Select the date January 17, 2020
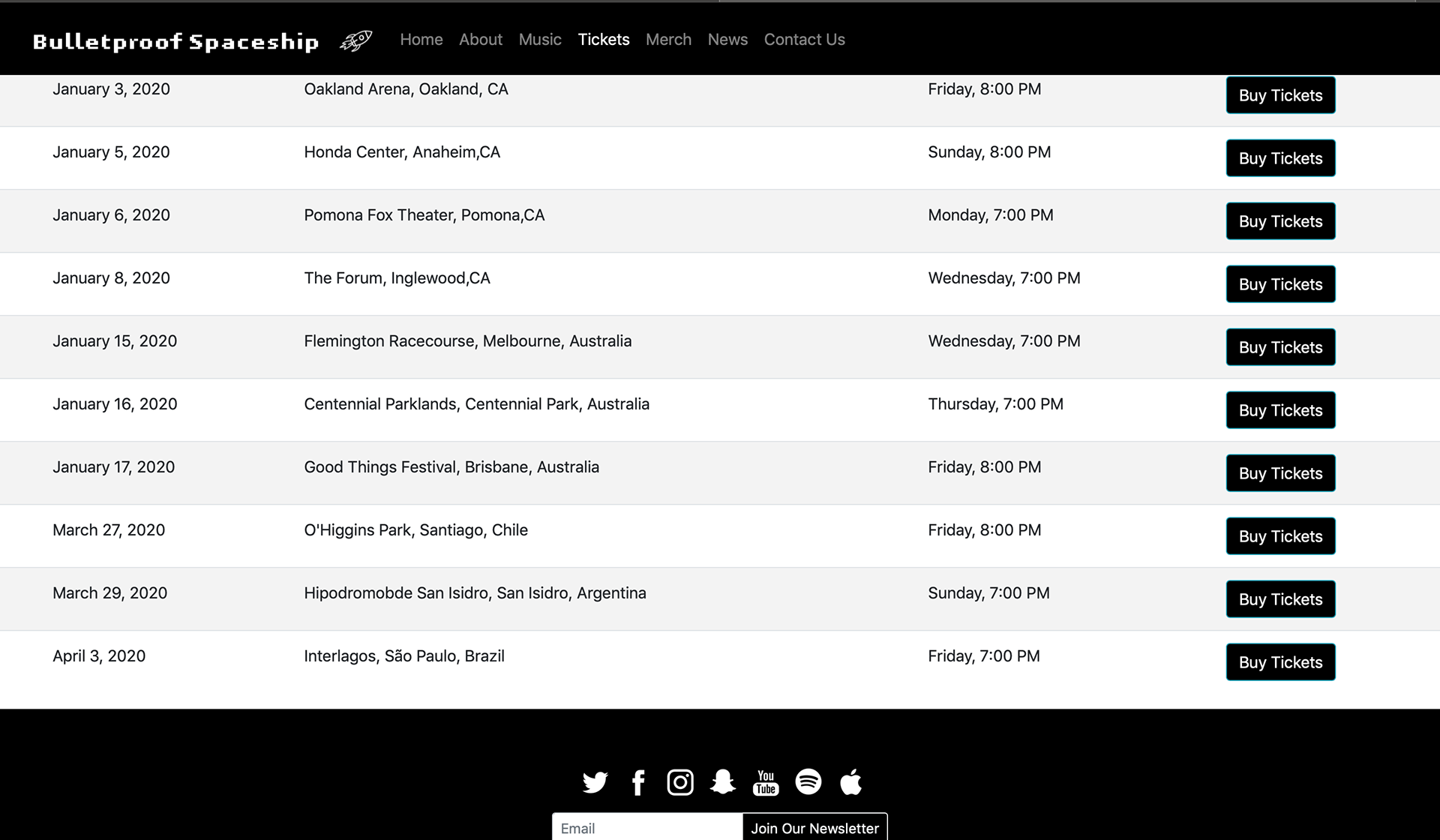The image size is (1440, 840). (x=113, y=467)
